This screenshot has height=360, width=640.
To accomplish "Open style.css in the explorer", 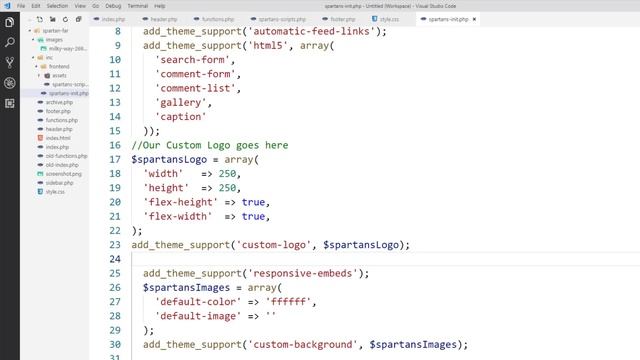I will pos(55,191).
